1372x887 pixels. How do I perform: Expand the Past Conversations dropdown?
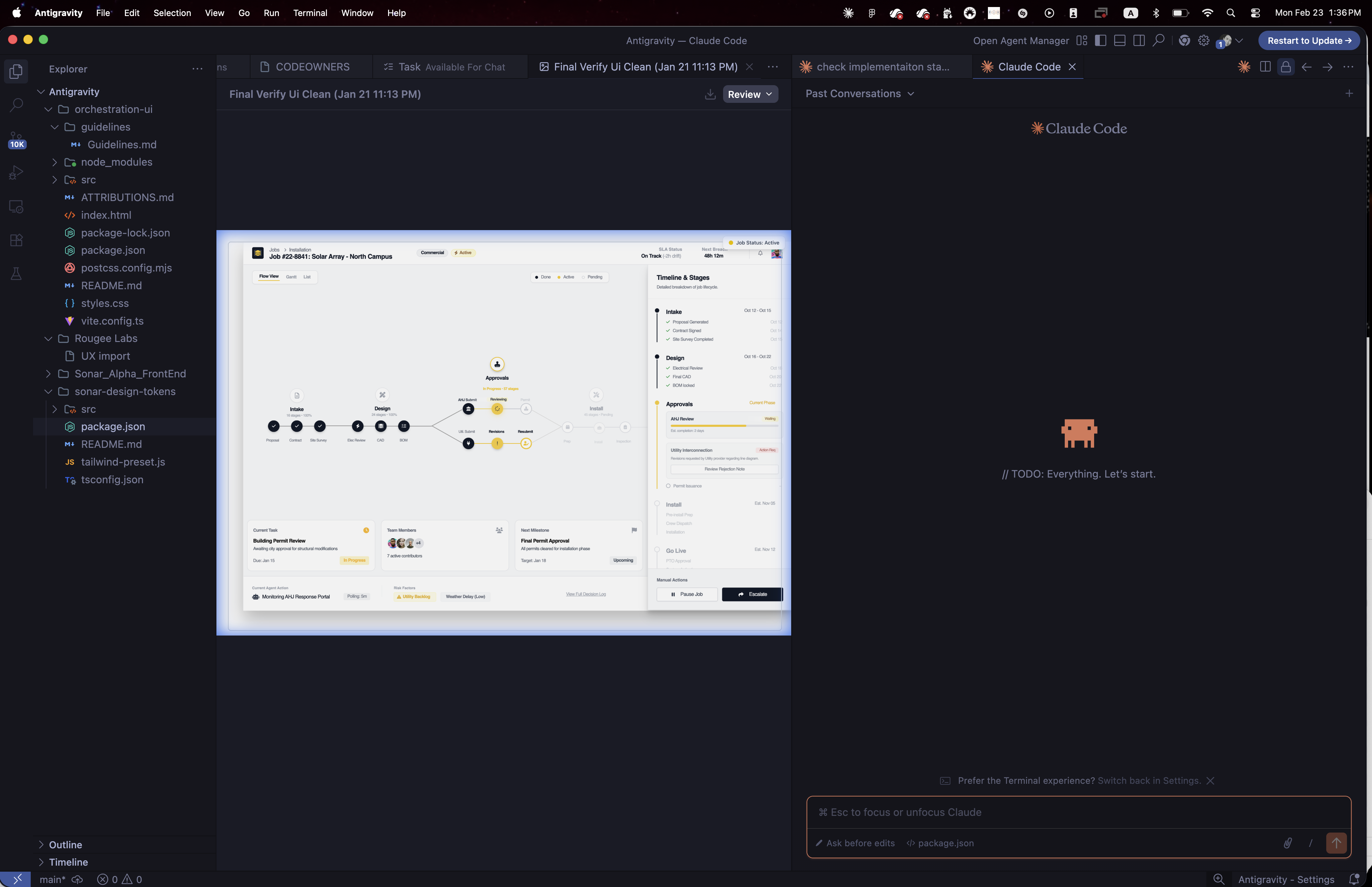(x=859, y=93)
